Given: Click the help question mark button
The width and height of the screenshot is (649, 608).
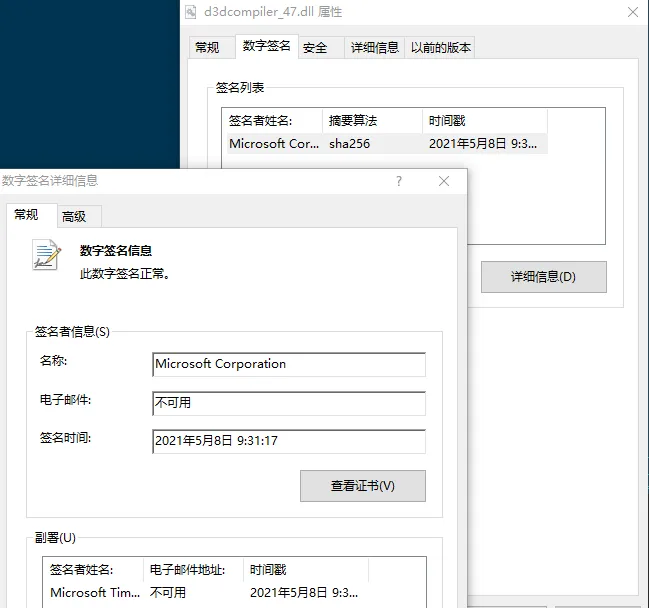Looking at the screenshot, I should click(399, 181).
